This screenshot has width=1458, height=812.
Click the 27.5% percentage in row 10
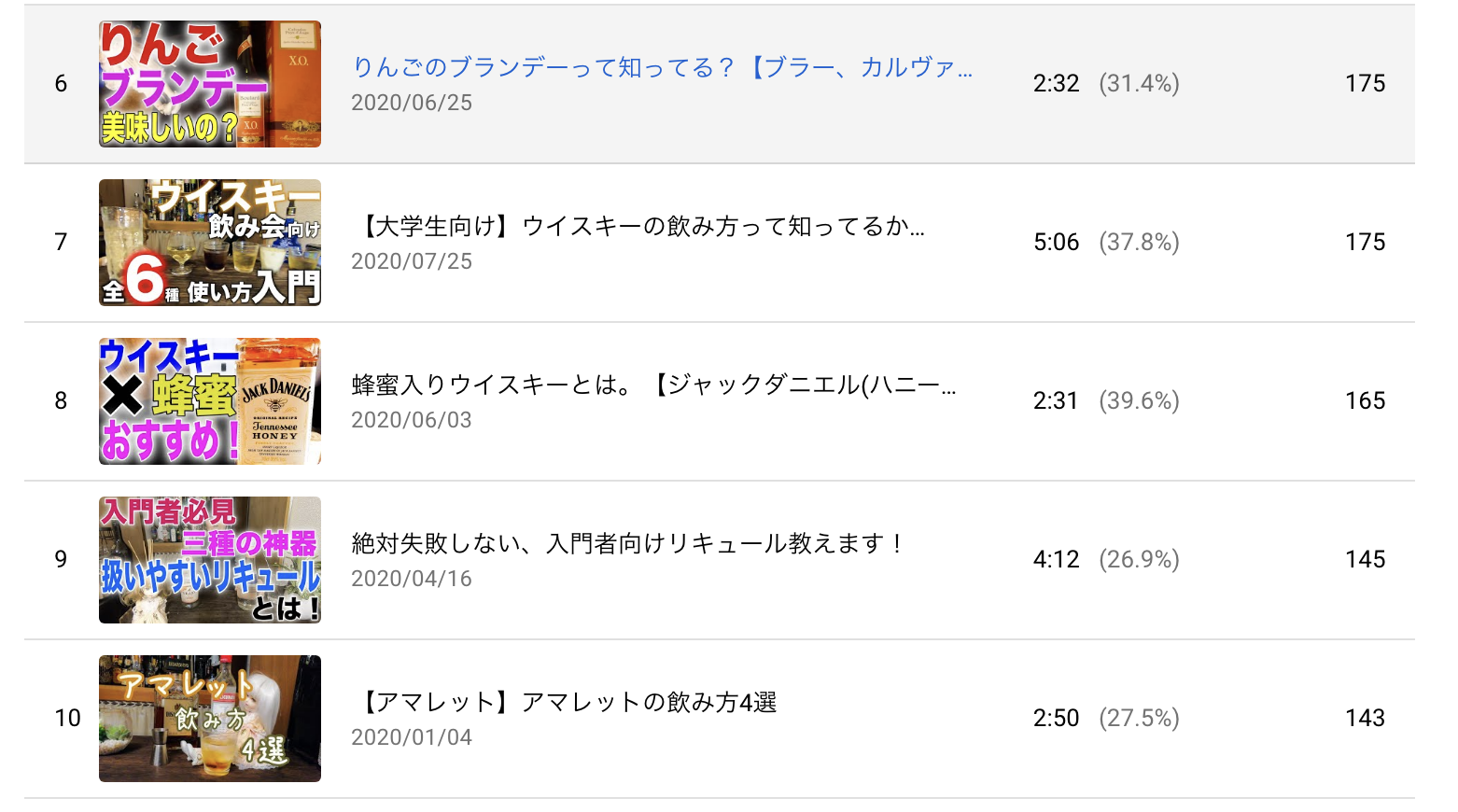pyautogui.click(x=1139, y=719)
